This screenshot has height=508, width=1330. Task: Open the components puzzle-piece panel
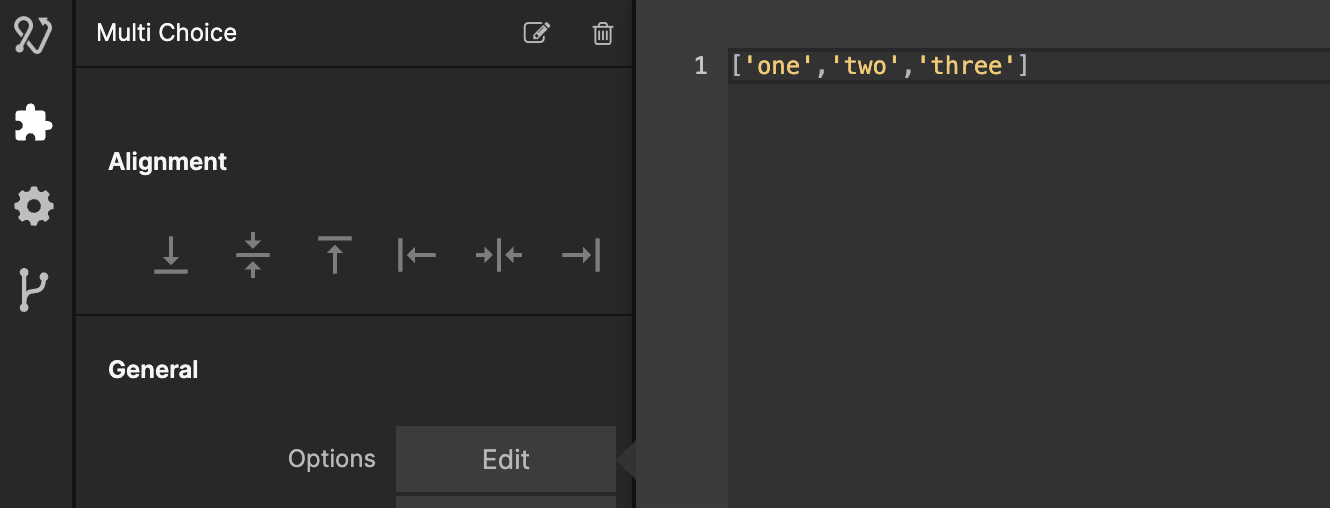33,123
